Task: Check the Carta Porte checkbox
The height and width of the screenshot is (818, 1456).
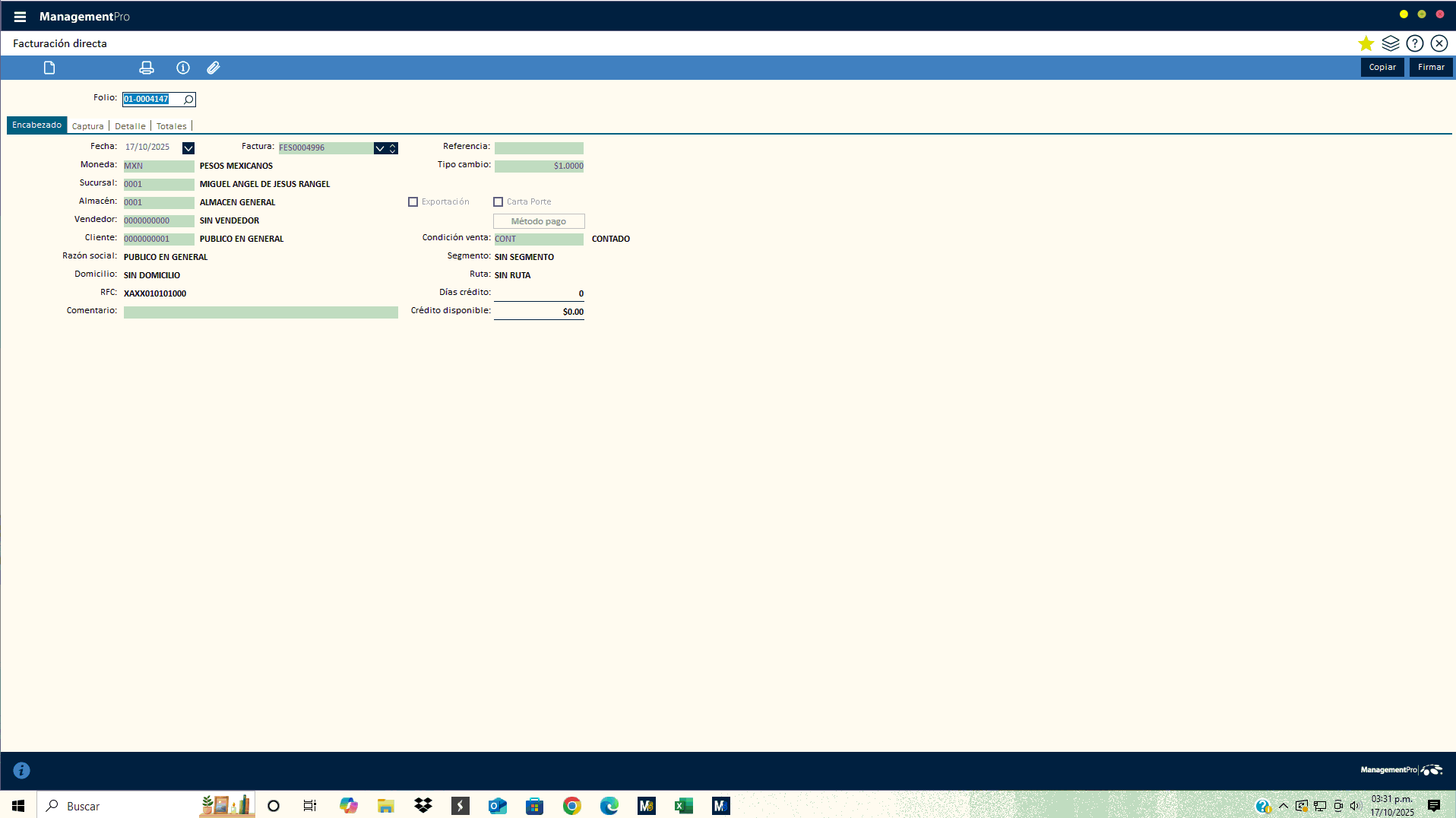Action: [x=498, y=202]
